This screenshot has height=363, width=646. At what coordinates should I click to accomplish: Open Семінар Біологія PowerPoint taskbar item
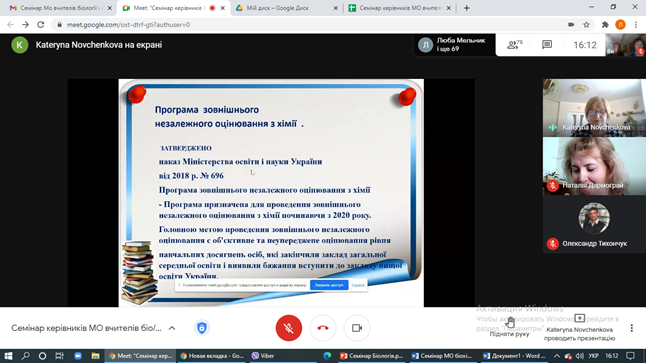[371, 356]
